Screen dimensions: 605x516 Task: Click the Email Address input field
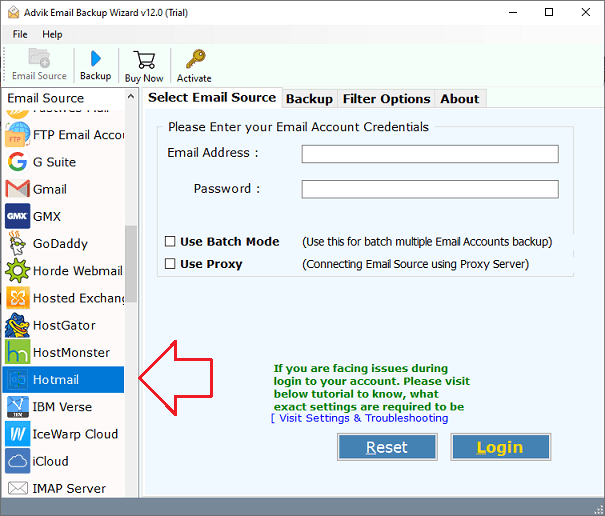pyautogui.click(x=430, y=154)
